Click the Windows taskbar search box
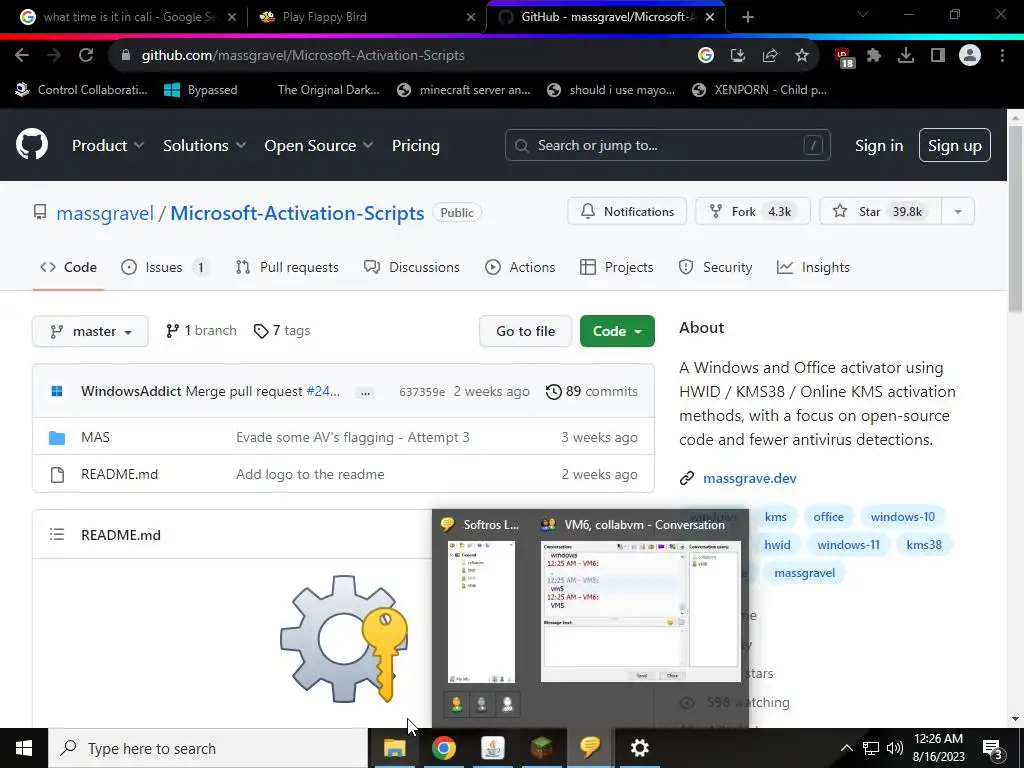1024x768 pixels. pyautogui.click(x=208, y=748)
